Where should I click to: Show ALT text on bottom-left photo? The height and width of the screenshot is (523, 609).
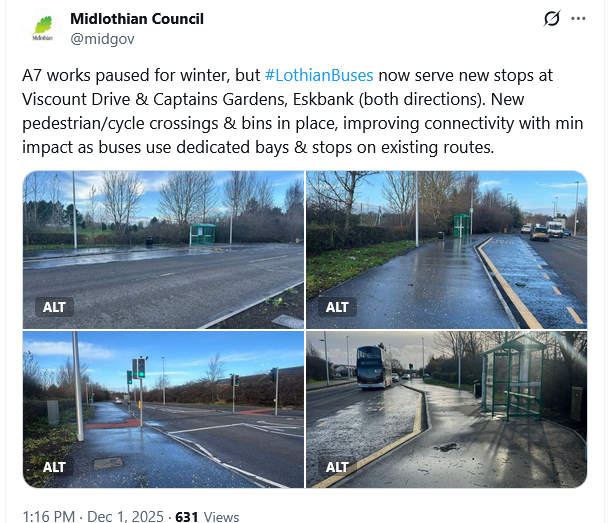pyautogui.click(x=54, y=467)
